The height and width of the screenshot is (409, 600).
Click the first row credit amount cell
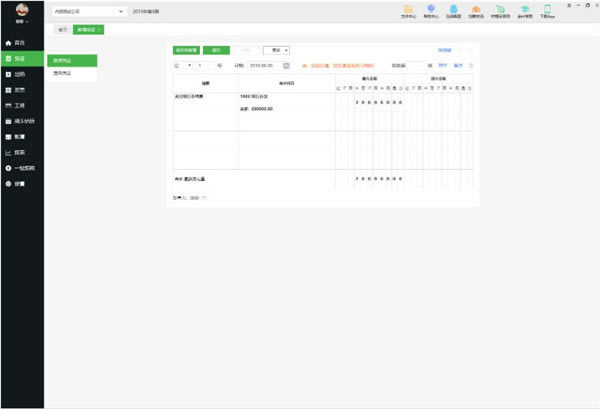pos(438,112)
